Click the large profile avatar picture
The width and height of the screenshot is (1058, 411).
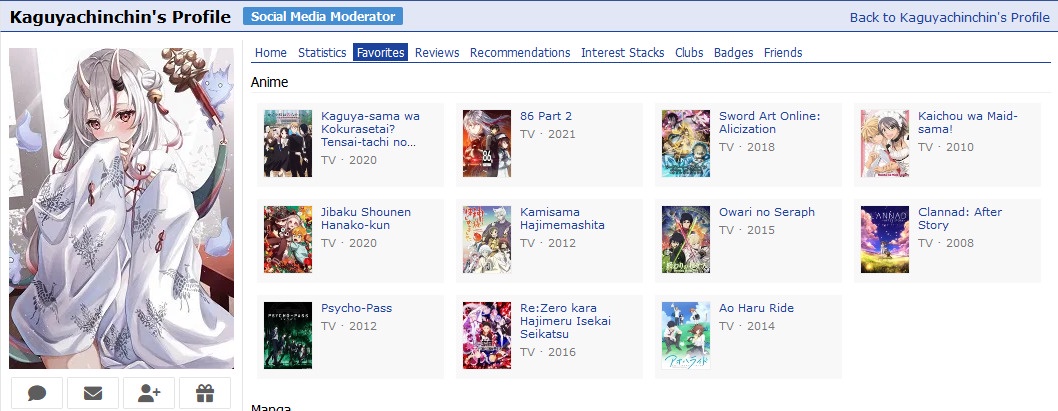(x=121, y=209)
